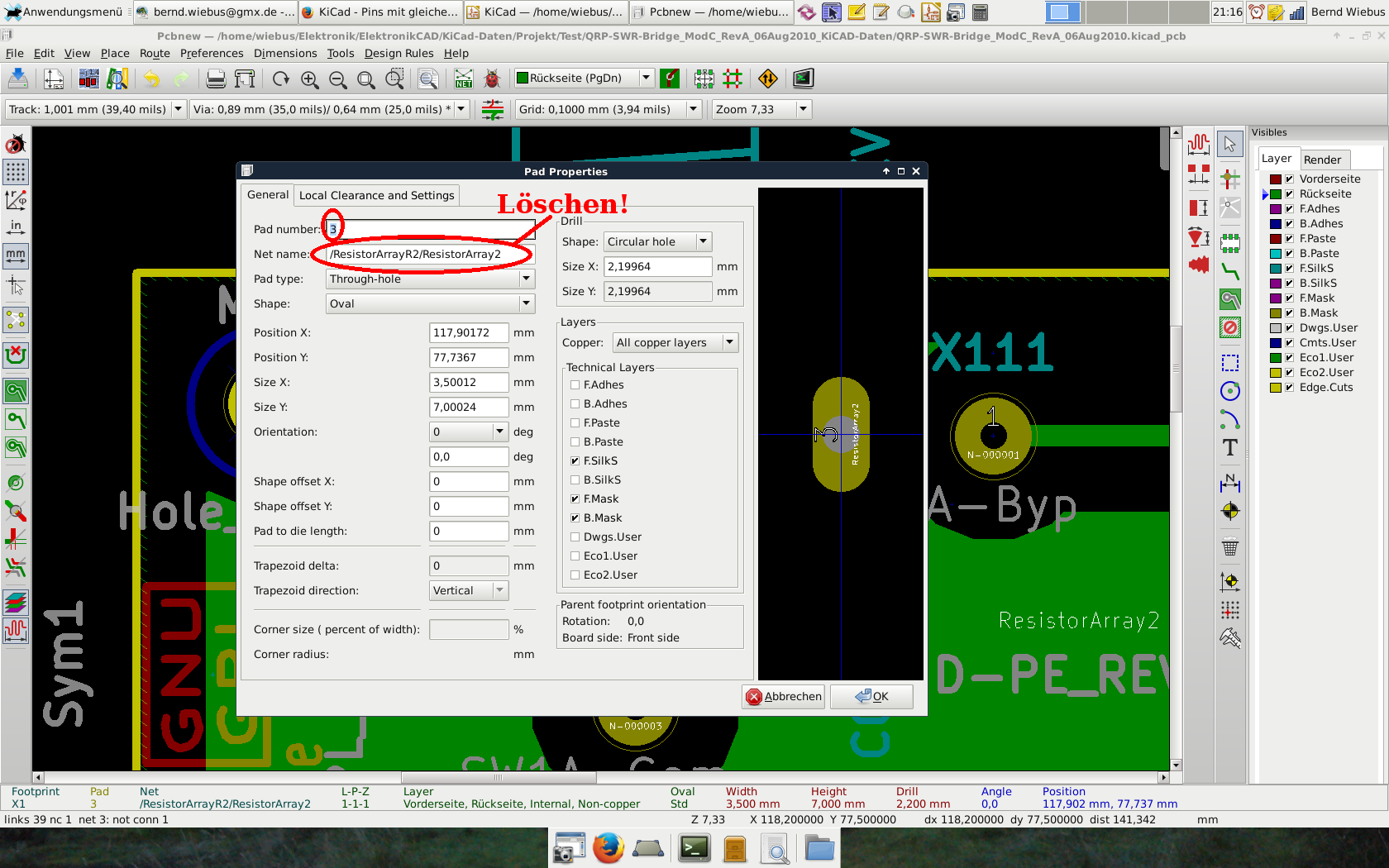This screenshot has height=868, width=1389.
Task: Switch units to millimeters mm icon
Action: pyautogui.click(x=16, y=255)
